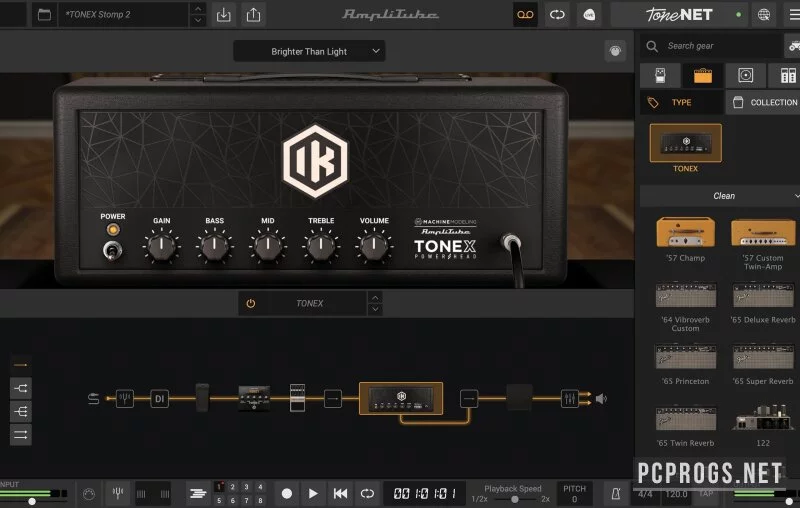Image resolution: width=800 pixels, height=508 pixels.
Task: Select the stomp pedal category icon
Action: click(660, 75)
